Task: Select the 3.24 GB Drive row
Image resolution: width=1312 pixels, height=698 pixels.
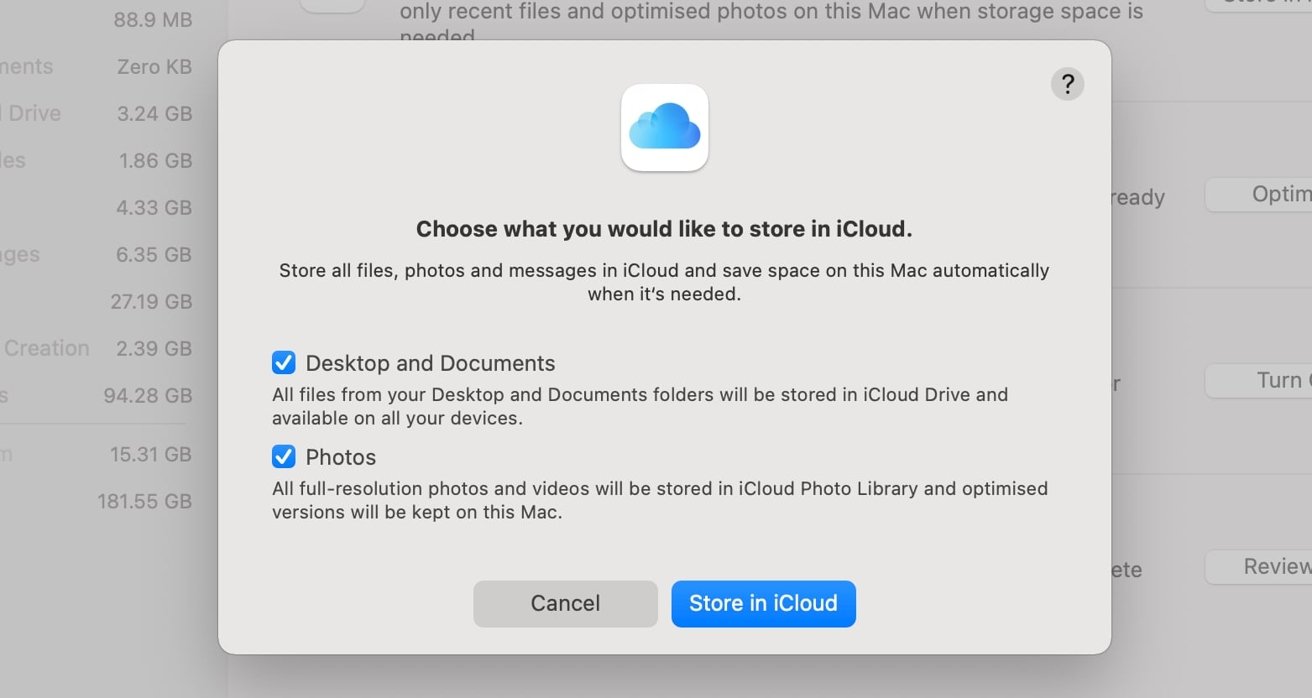Action: click(x=96, y=114)
